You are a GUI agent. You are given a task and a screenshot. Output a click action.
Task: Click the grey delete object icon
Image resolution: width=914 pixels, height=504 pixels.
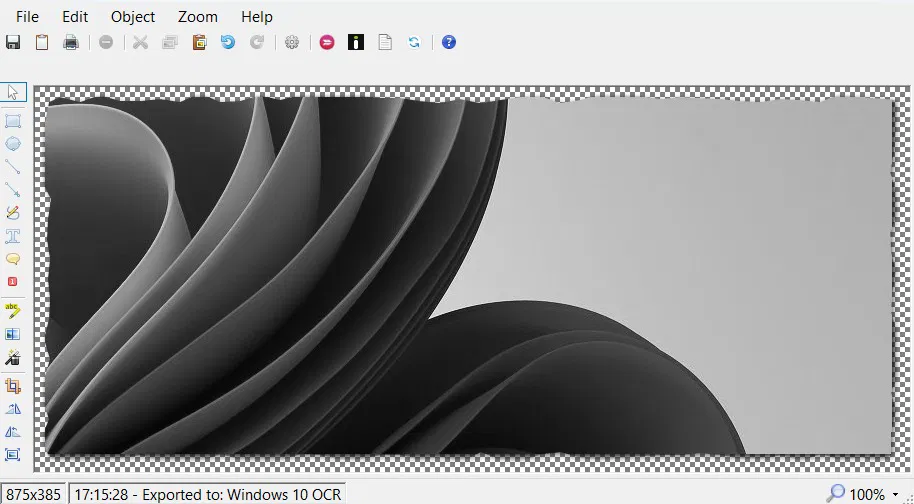(x=106, y=42)
